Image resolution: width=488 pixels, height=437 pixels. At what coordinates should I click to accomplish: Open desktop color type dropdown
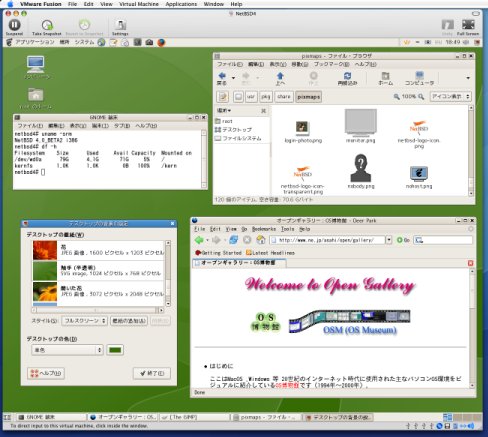coord(67,350)
